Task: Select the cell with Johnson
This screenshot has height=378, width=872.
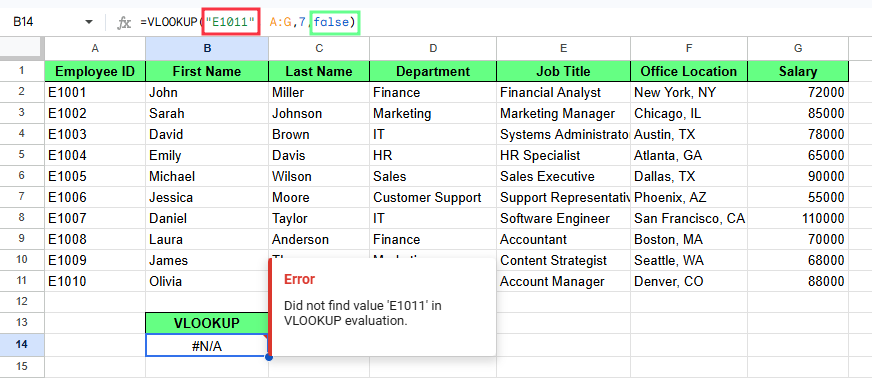Action: (x=319, y=113)
